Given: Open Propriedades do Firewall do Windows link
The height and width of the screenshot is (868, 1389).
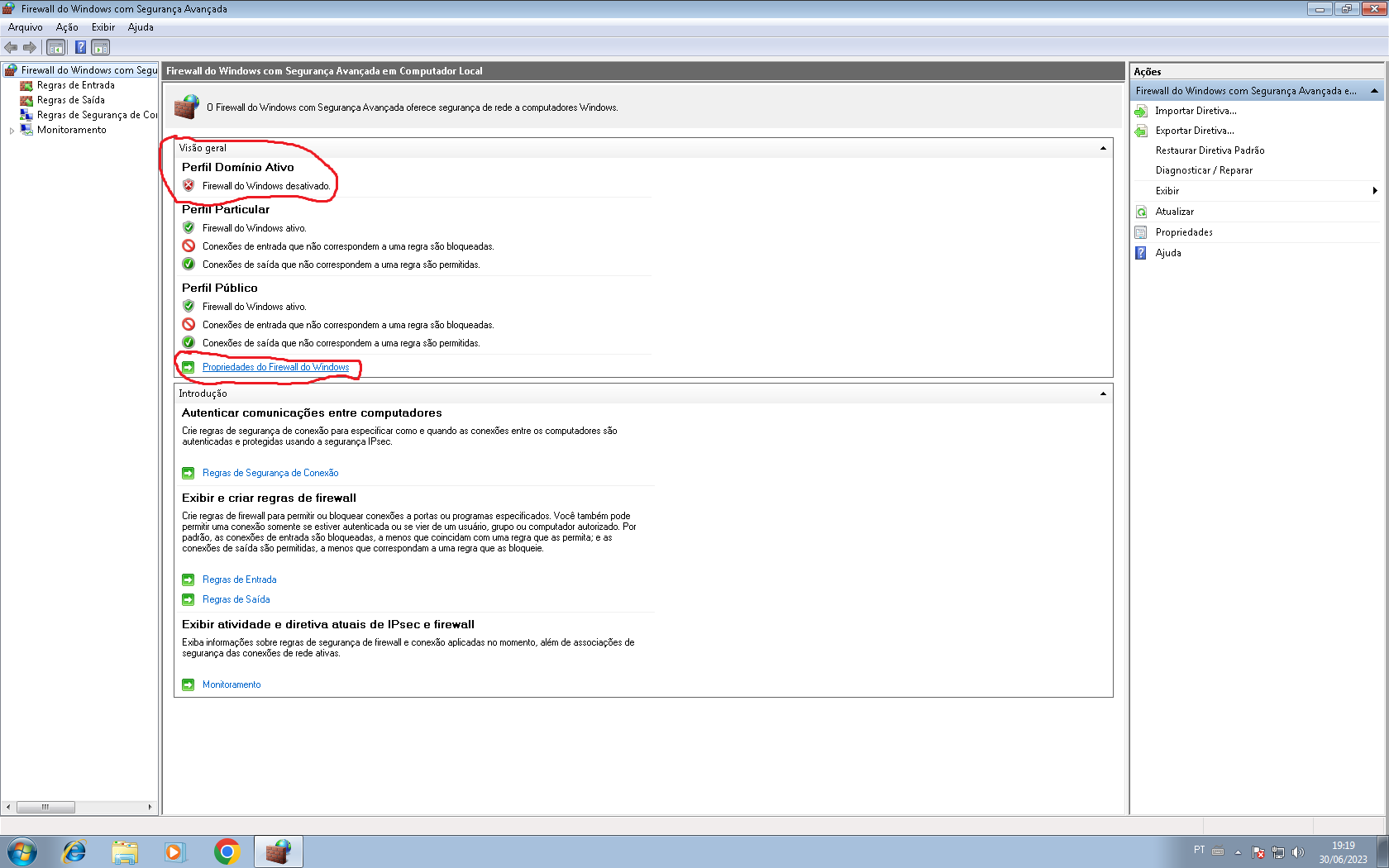Looking at the screenshot, I should pyautogui.click(x=275, y=367).
